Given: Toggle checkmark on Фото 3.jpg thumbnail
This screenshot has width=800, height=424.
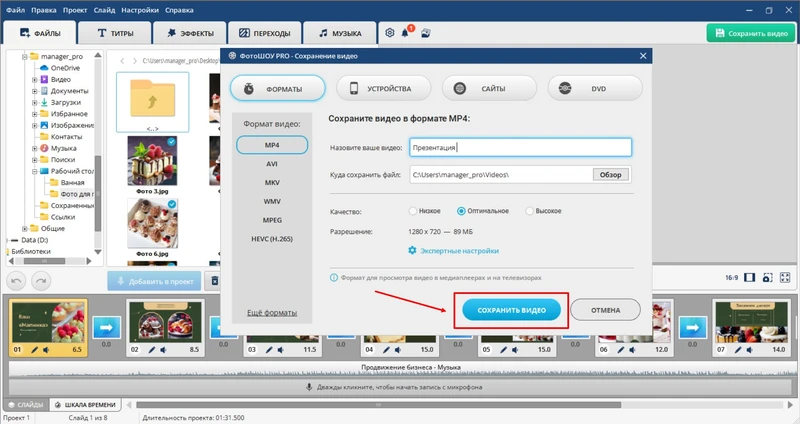Looking at the screenshot, I should click(172, 142).
